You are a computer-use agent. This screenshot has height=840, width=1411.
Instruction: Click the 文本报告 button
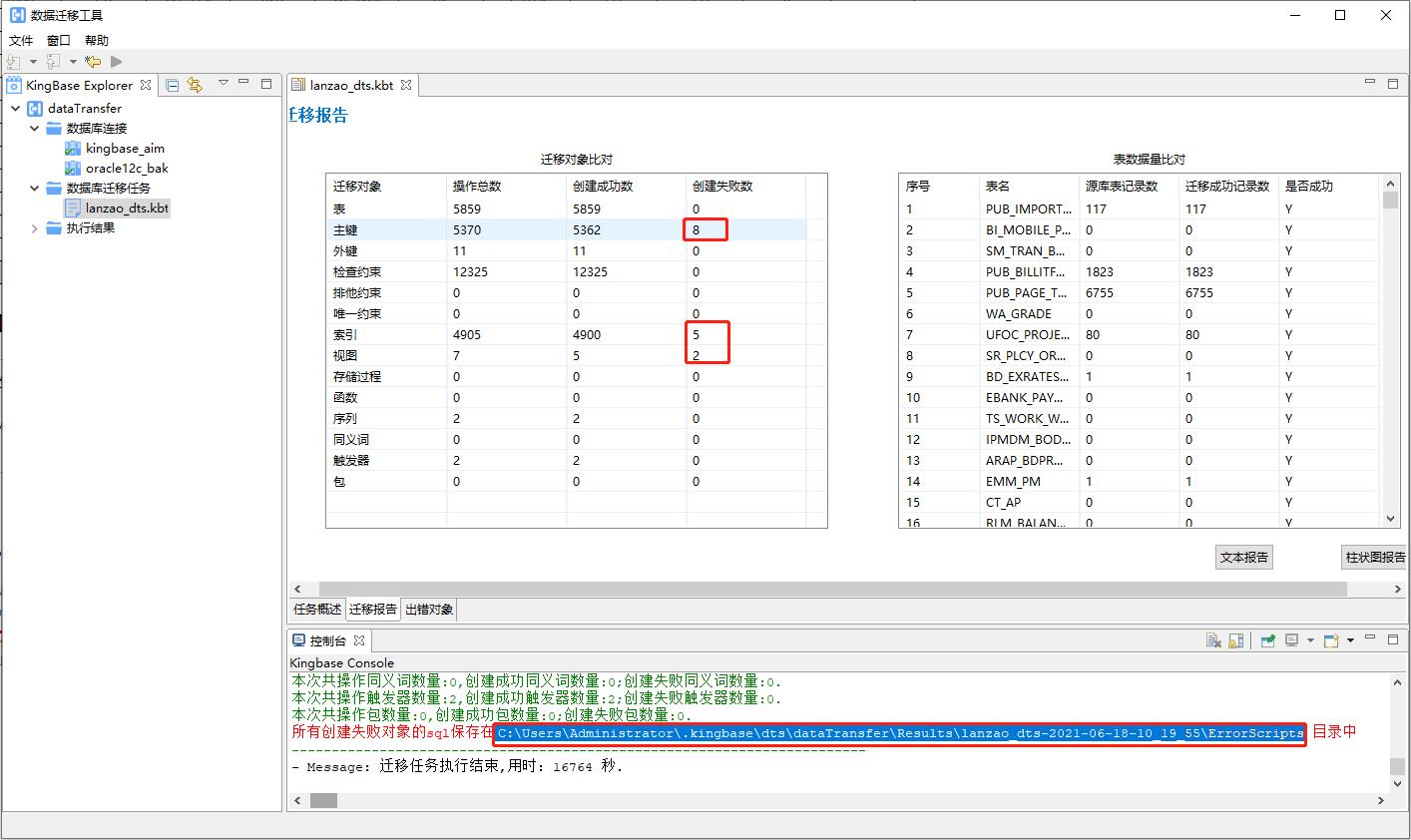1244,558
